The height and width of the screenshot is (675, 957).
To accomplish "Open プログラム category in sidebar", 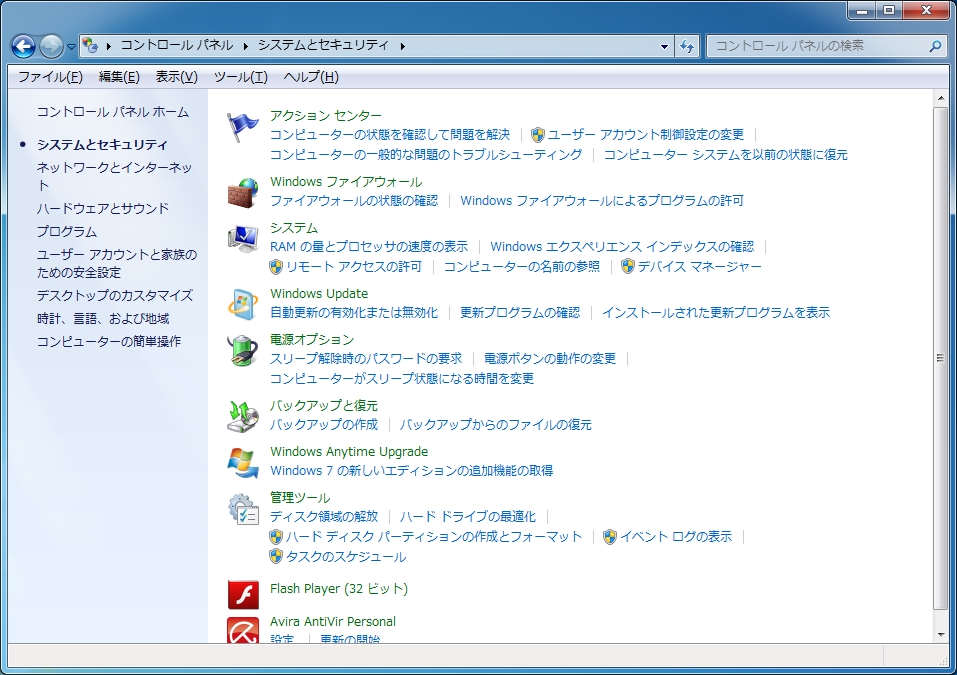I will [x=67, y=231].
